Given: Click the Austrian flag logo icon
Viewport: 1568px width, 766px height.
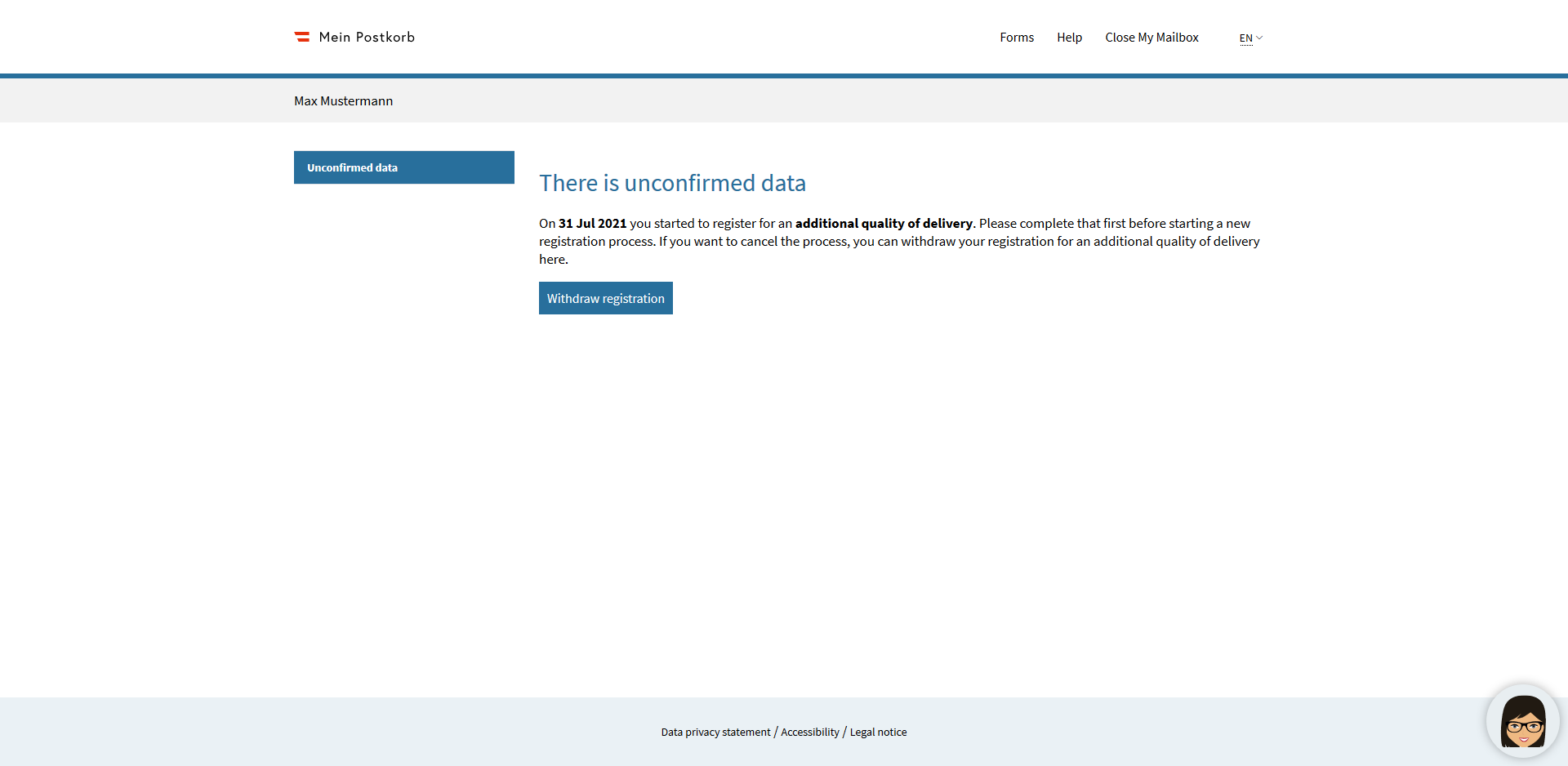Looking at the screenshot, I should (x=302, y=37).
